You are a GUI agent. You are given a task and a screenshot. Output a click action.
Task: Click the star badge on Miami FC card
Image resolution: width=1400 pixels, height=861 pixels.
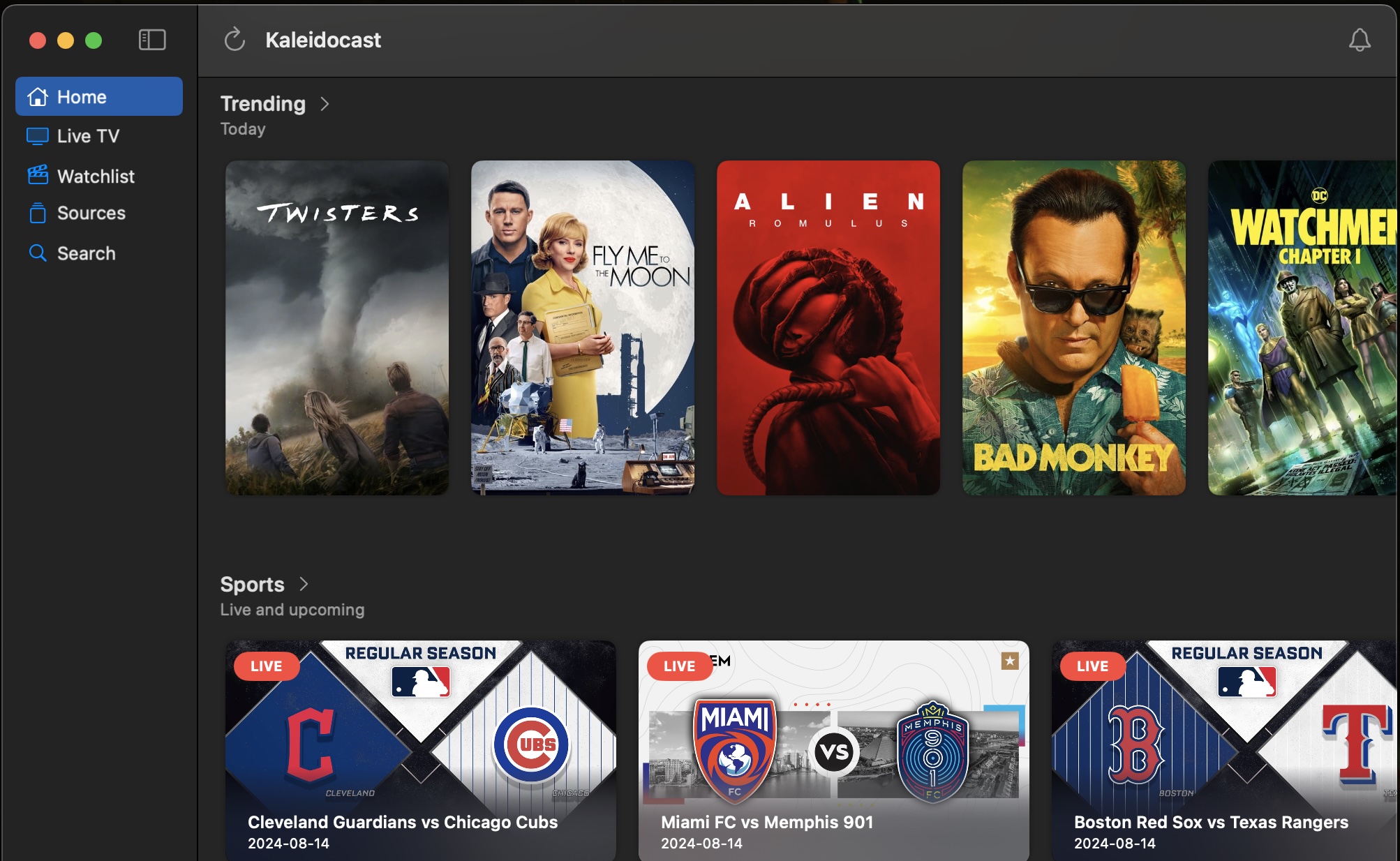[x=1009, y=661]
